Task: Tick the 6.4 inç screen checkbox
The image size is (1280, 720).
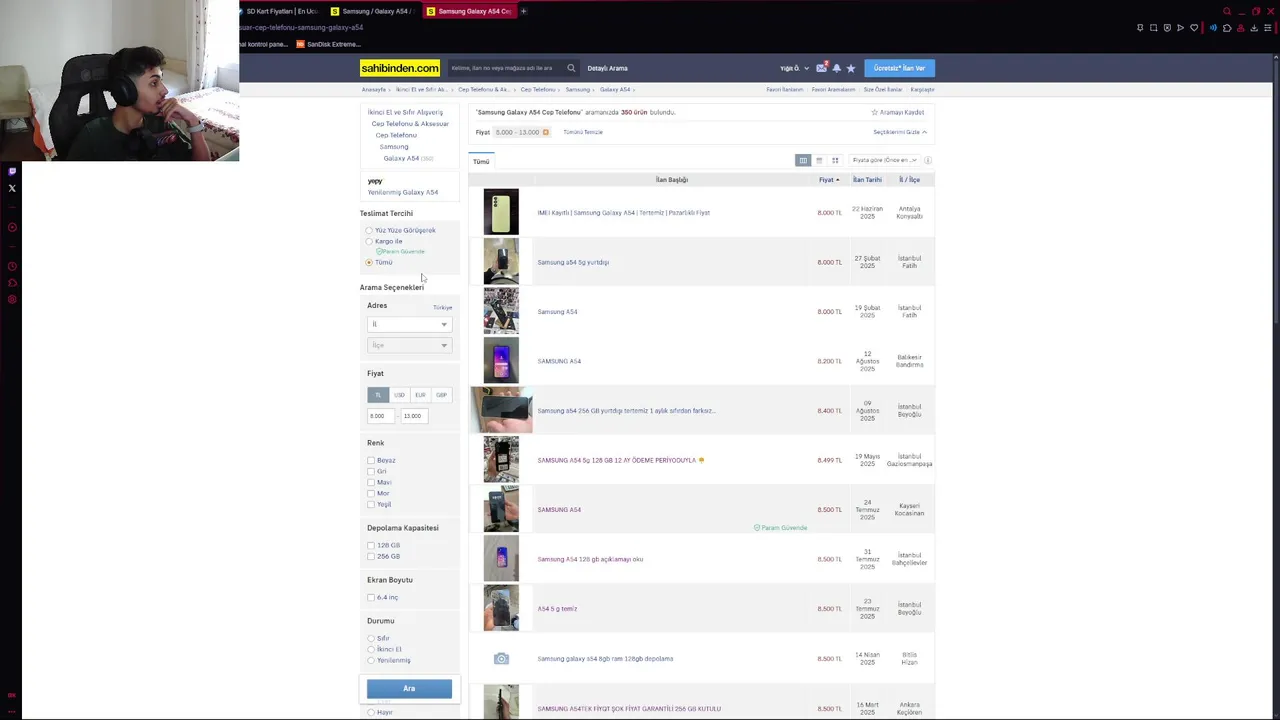Action: coord(371,597)
